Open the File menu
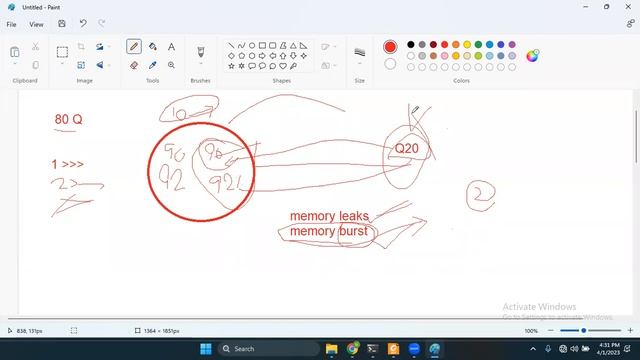Screen dimensions: 640x360 point(11,24)
